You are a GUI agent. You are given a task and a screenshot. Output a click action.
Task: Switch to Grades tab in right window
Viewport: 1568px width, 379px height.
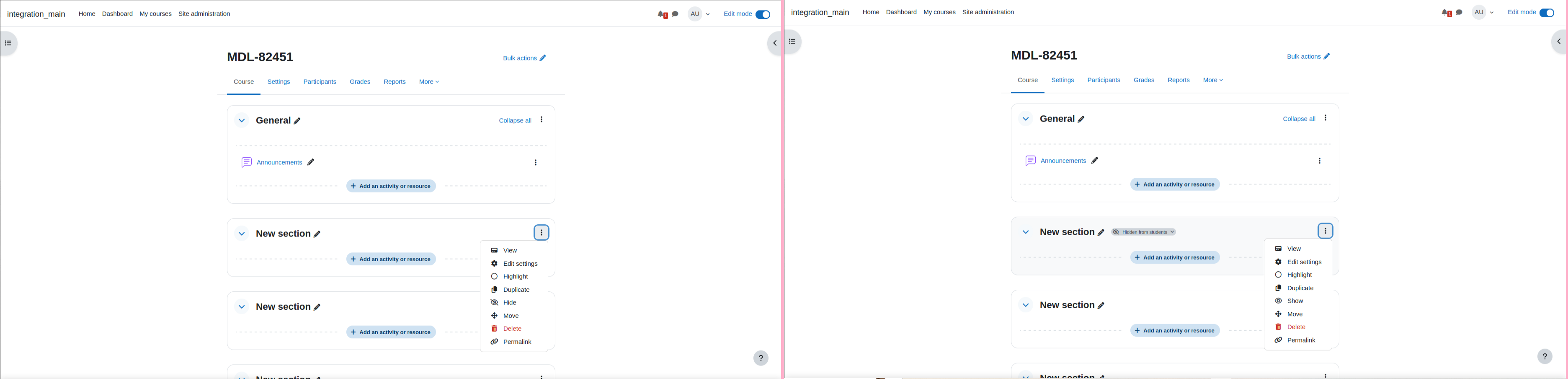pyautogui.click(x=1144, y=80)
